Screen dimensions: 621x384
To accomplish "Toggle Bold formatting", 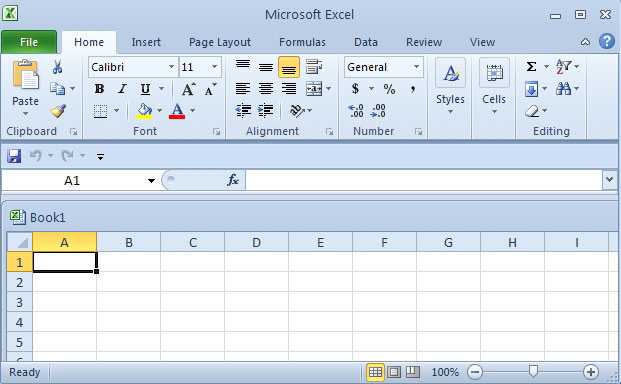I will tap(99, 89).
